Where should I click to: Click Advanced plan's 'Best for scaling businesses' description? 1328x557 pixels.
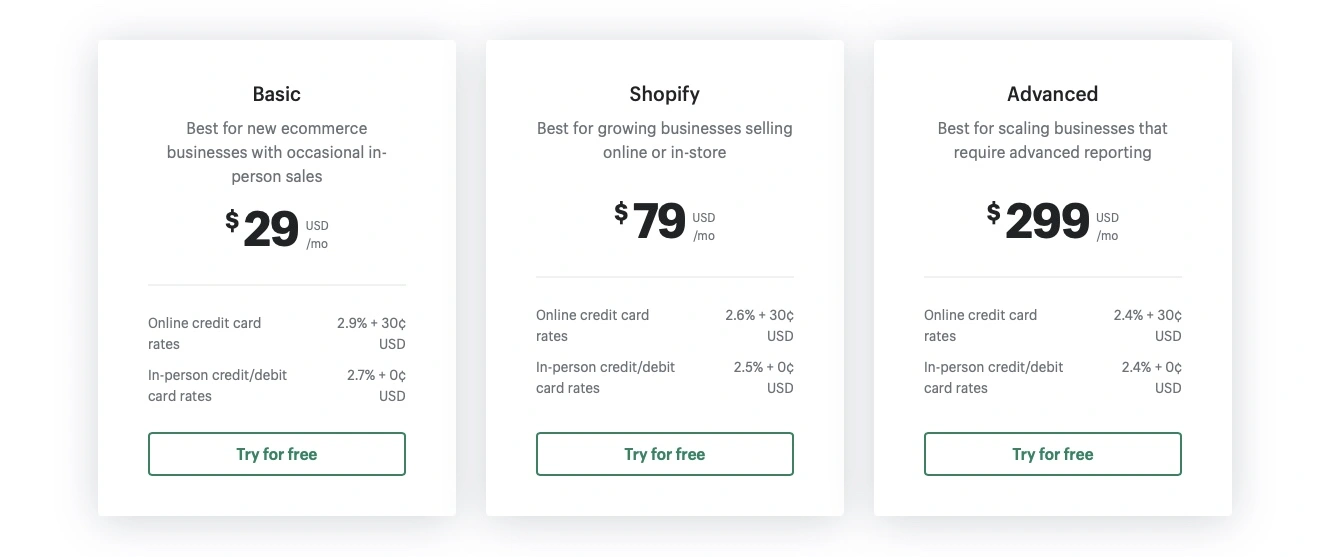pyautogui.click(x=1052, y=140)
